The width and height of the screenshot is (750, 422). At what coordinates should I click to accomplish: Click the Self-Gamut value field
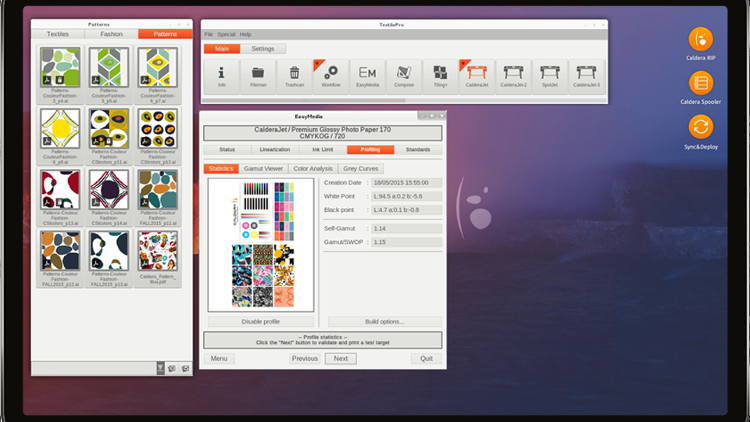pos(407,229)
